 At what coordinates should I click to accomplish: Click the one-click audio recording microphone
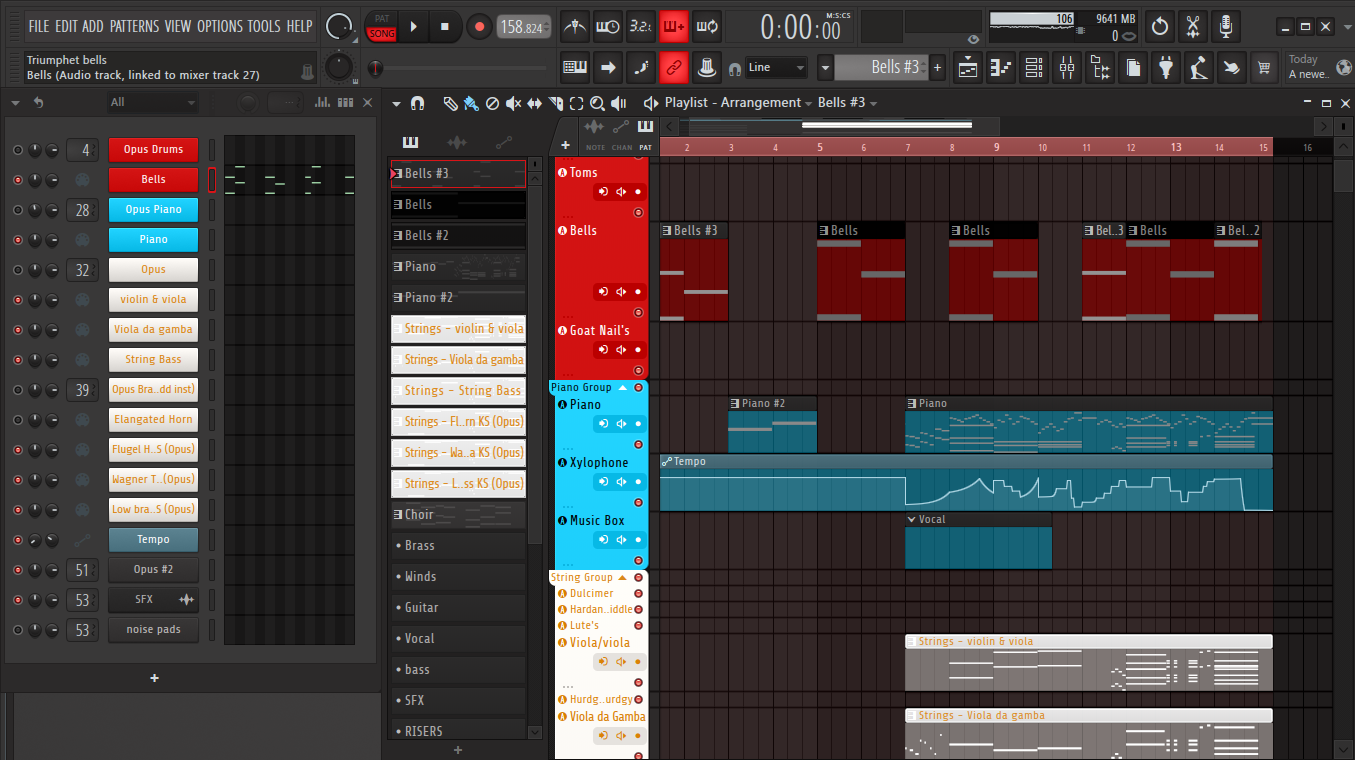tap(1226, 26)
